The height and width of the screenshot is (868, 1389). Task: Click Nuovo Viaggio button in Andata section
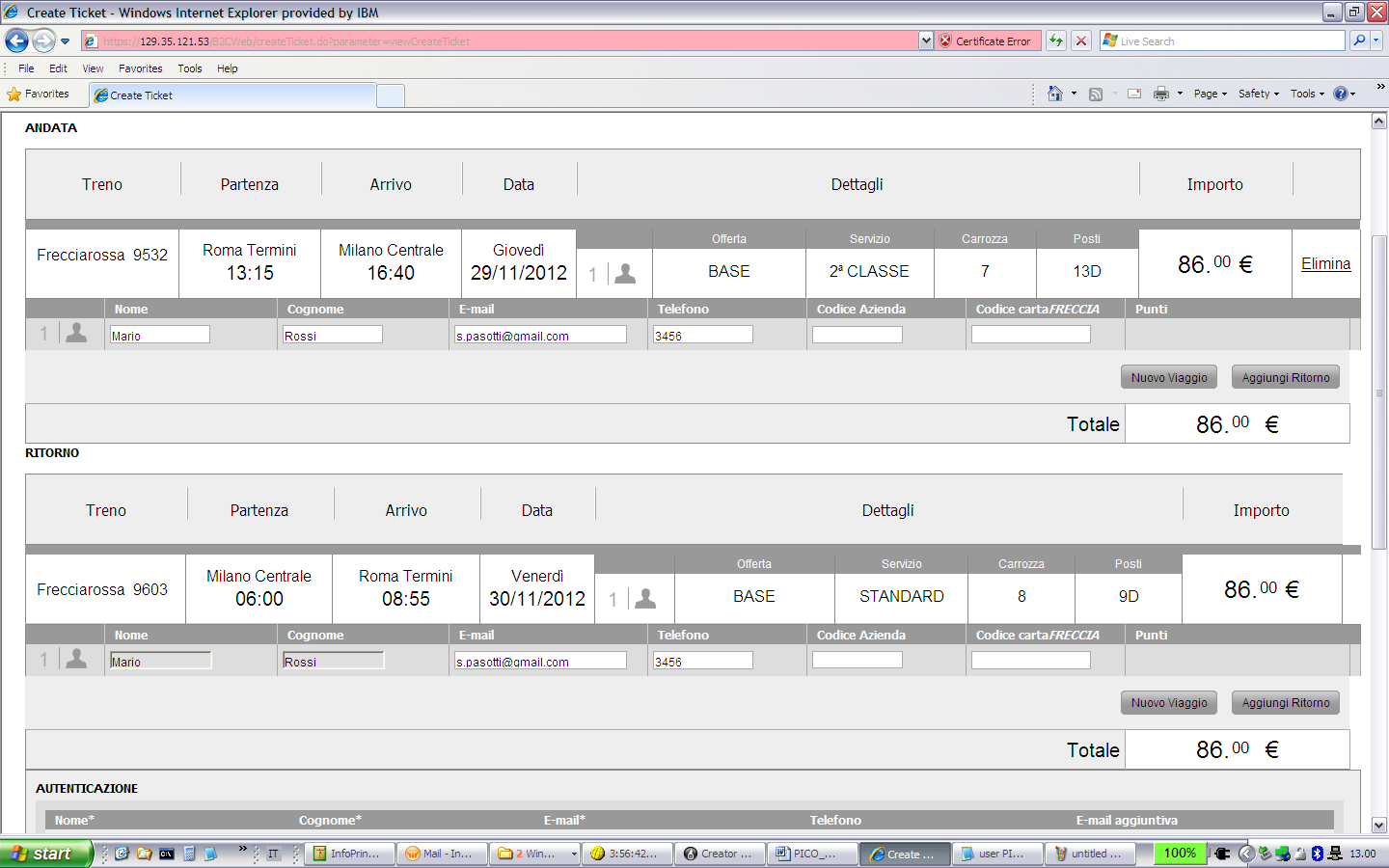tap(1169, 377)
